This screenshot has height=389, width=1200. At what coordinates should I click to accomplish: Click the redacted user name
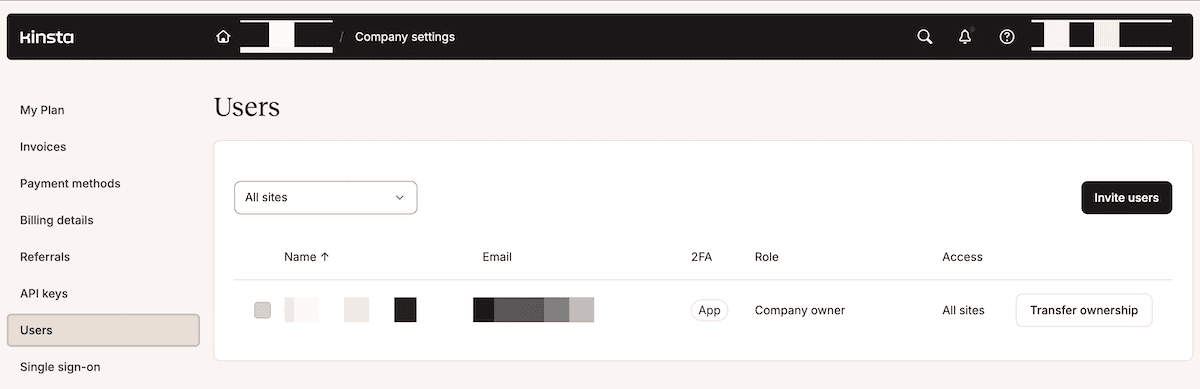click(350, 310)
